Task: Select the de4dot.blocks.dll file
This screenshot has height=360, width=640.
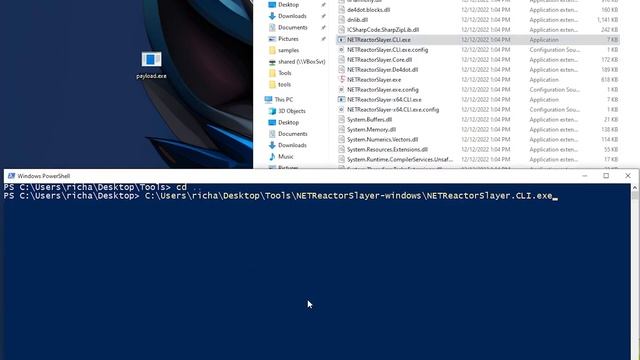Action: [x=368, y=10]
